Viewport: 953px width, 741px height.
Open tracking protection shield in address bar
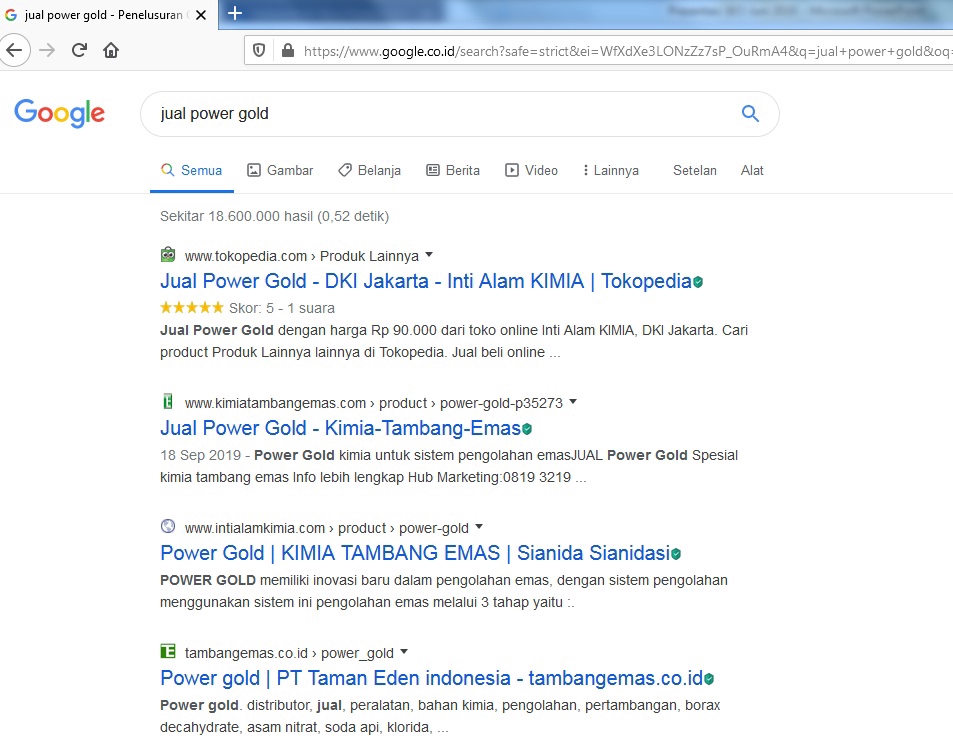pos(259,50)
